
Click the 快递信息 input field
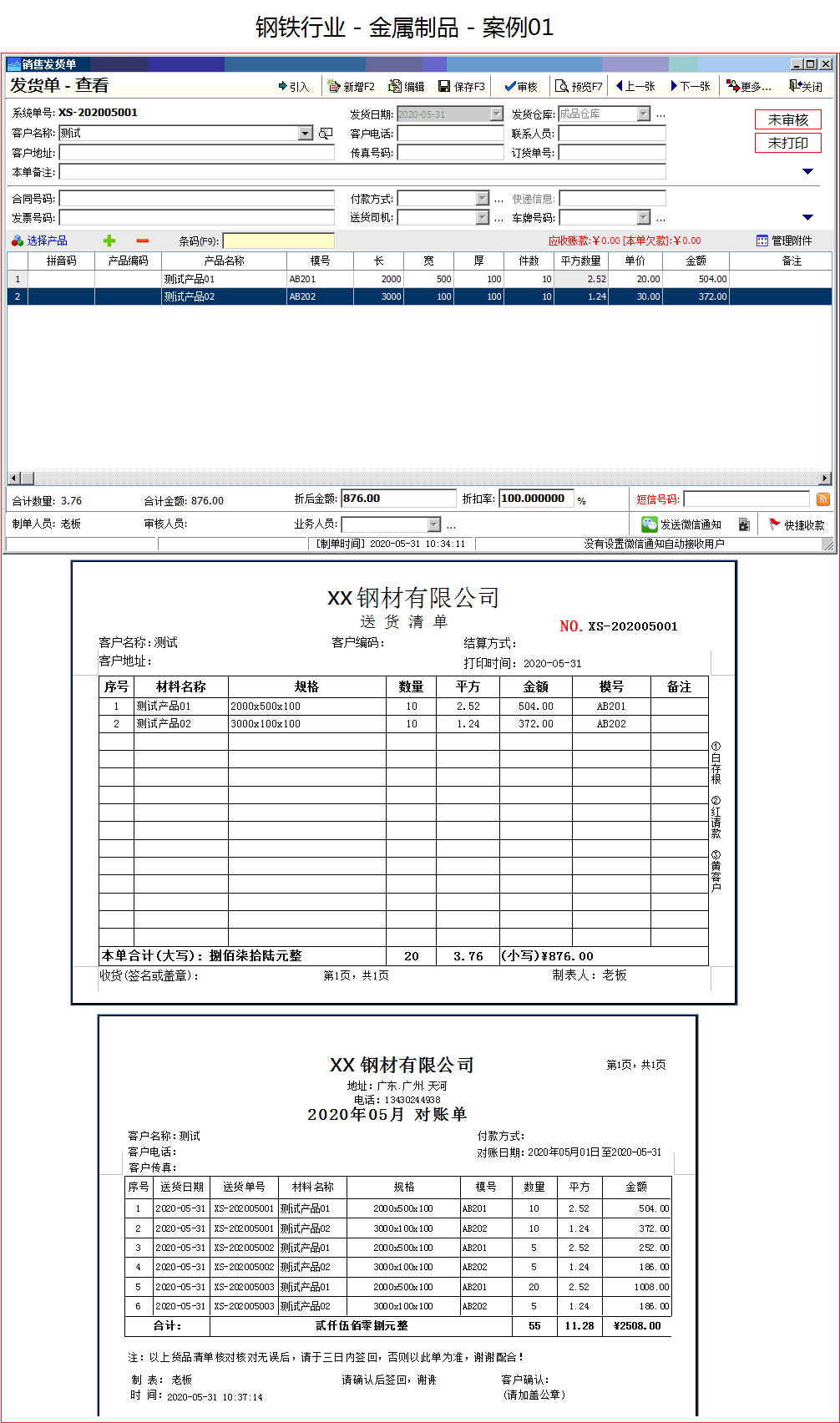click(612, 199)
